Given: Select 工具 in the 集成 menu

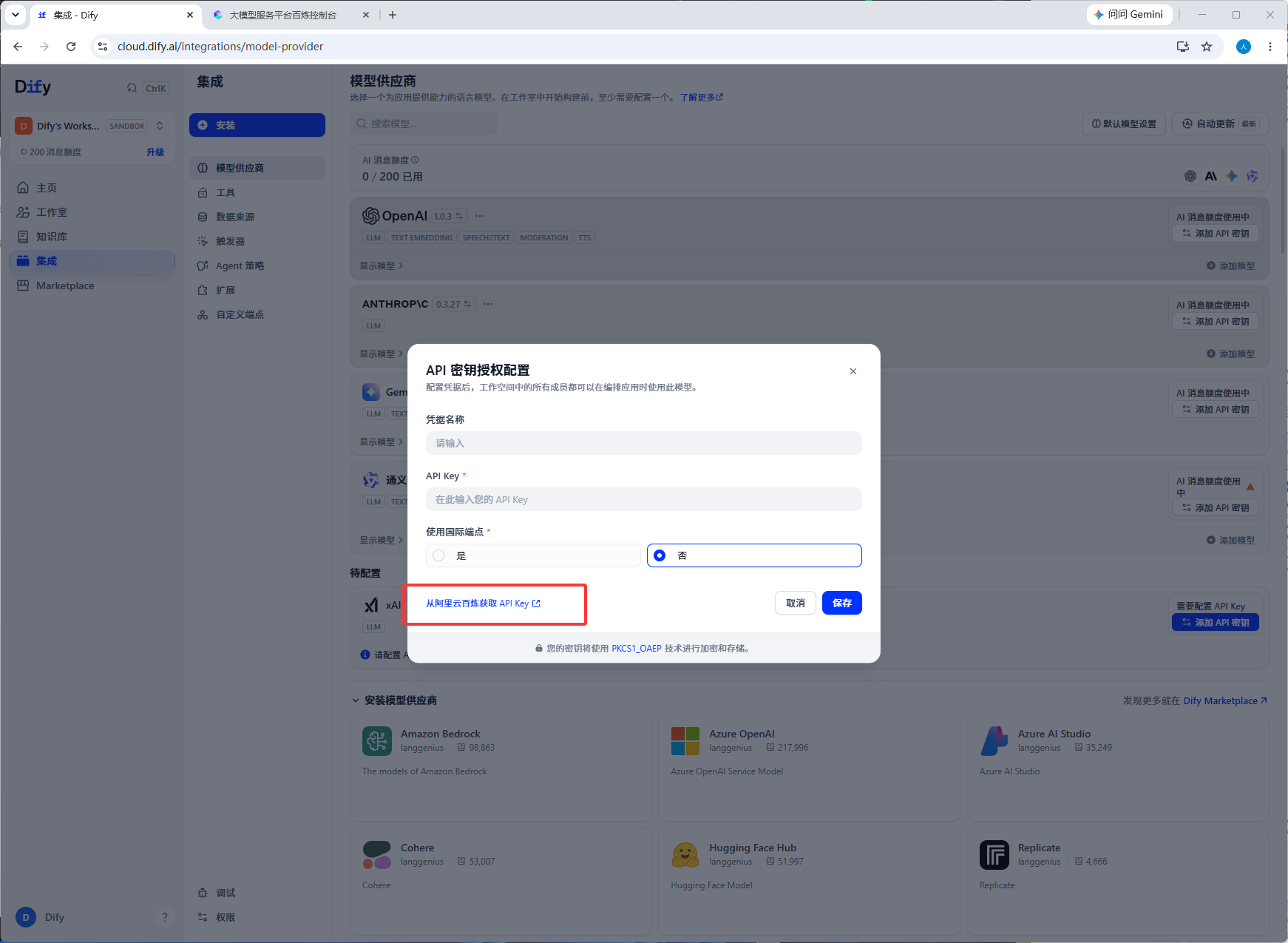Looking at the screenshot, I should [x=257, y=192].
